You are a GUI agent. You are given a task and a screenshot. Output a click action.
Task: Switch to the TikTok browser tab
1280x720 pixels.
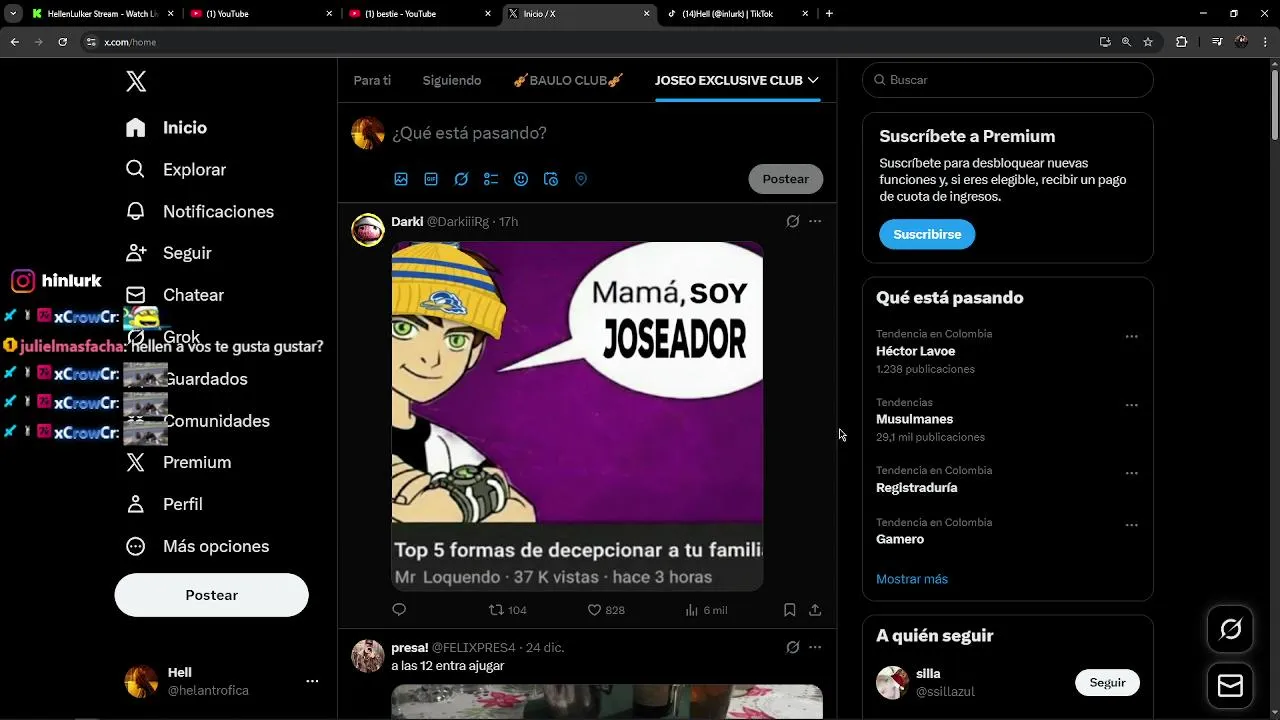[x=737, y=14]
